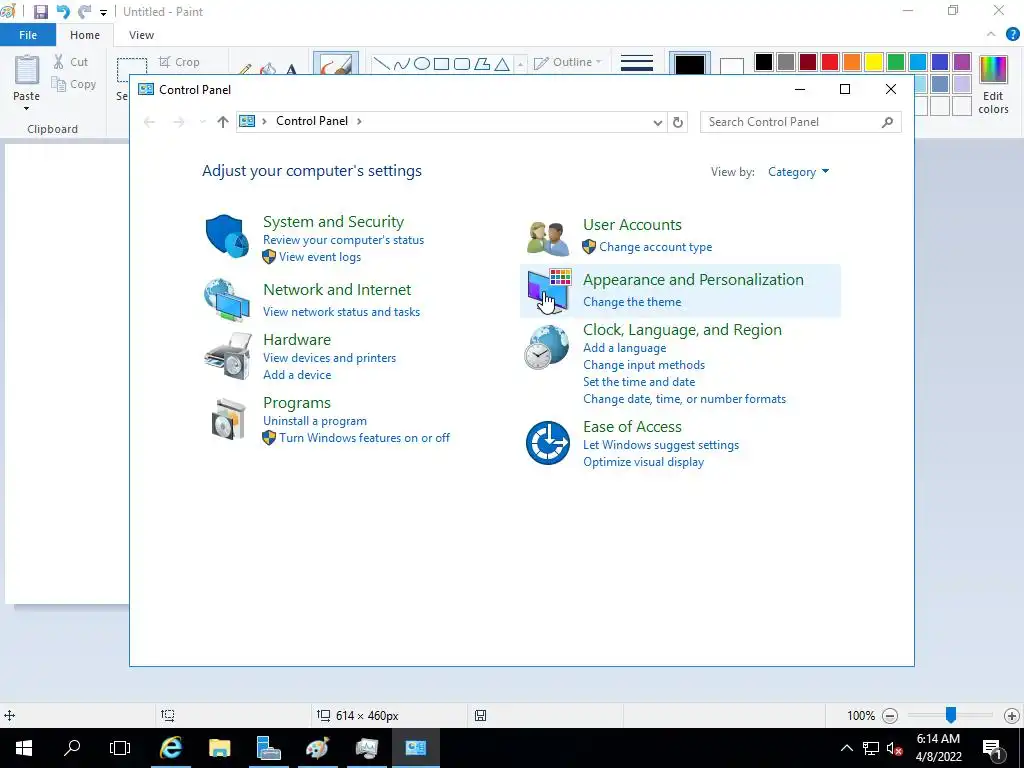This screenshot has height=768, width=1024.
Task: Click the Ease of Access icon
Action: point(547,443)
